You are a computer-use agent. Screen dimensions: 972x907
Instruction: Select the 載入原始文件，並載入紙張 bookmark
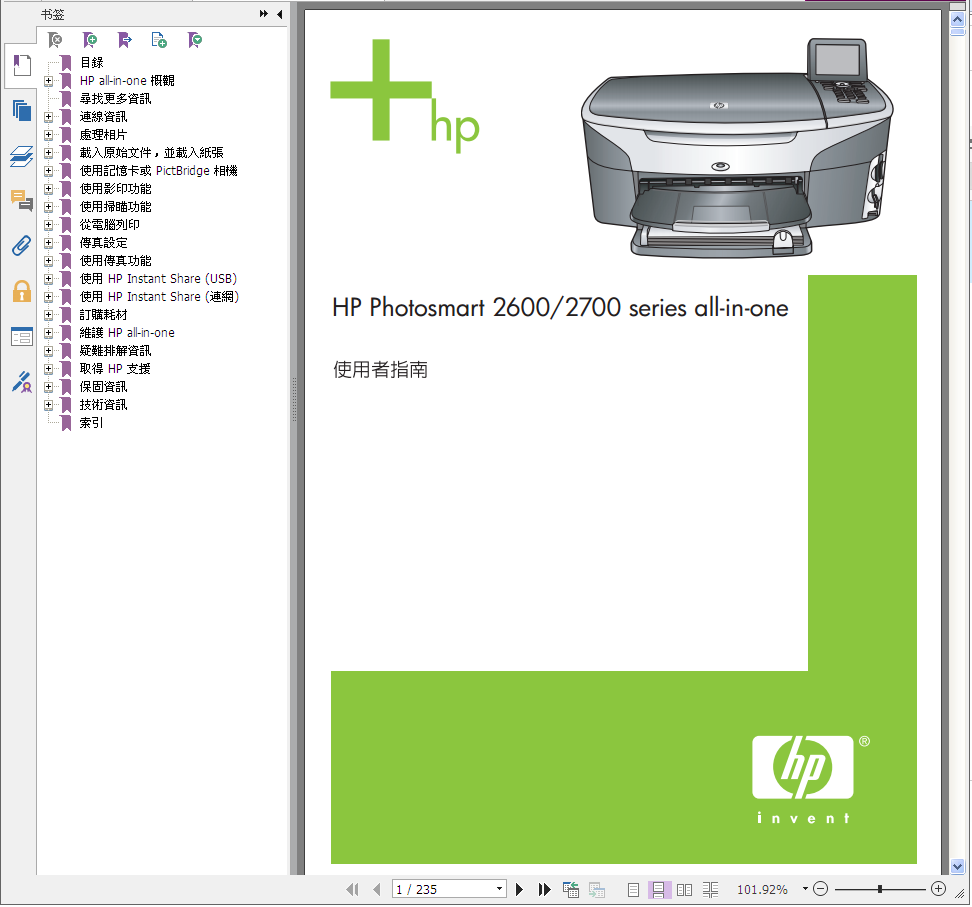pyautogui.click(x=151, y=153)
